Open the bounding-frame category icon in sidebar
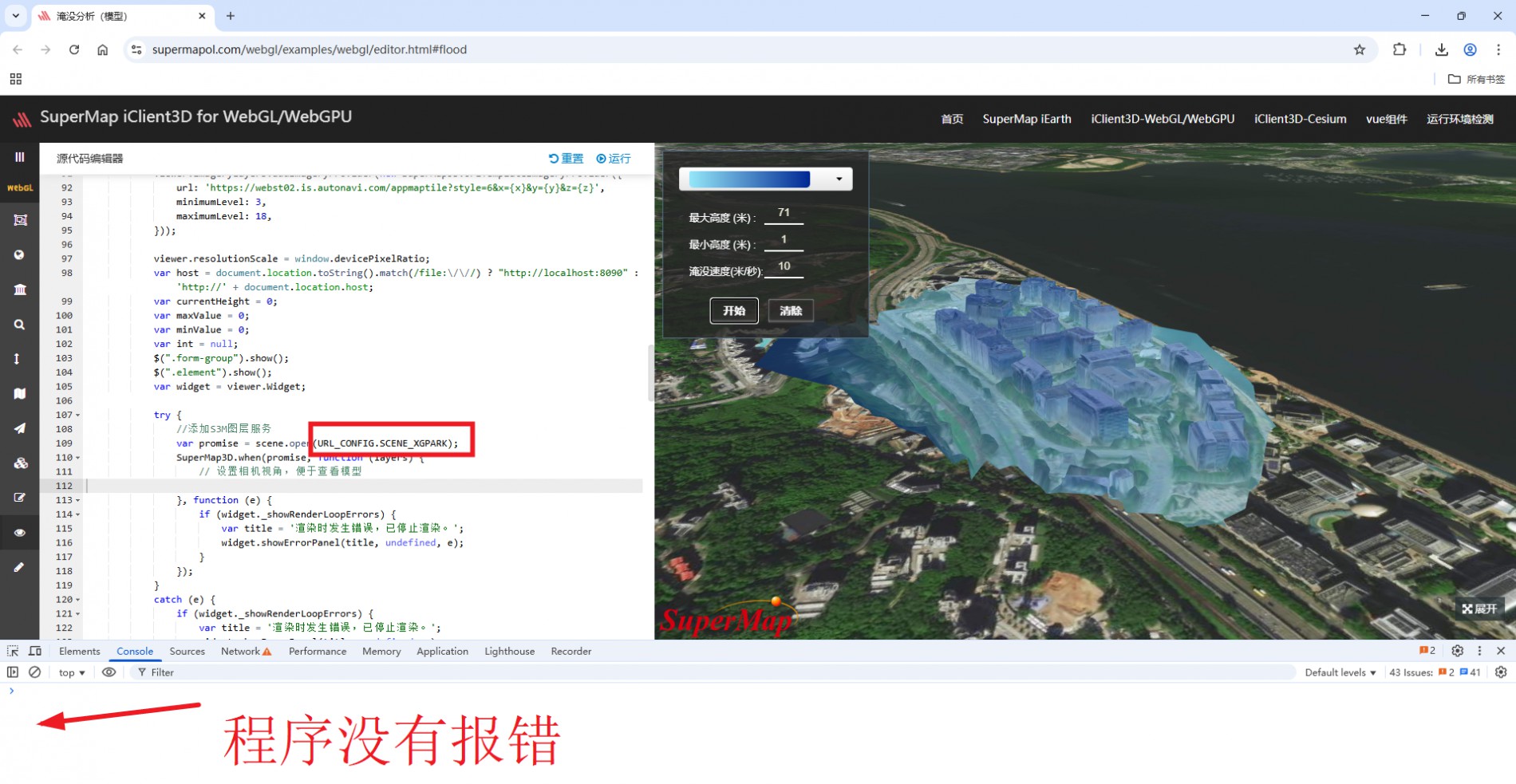The width and height of the screenshot is (1516, 784). click(x=20, y=220)
